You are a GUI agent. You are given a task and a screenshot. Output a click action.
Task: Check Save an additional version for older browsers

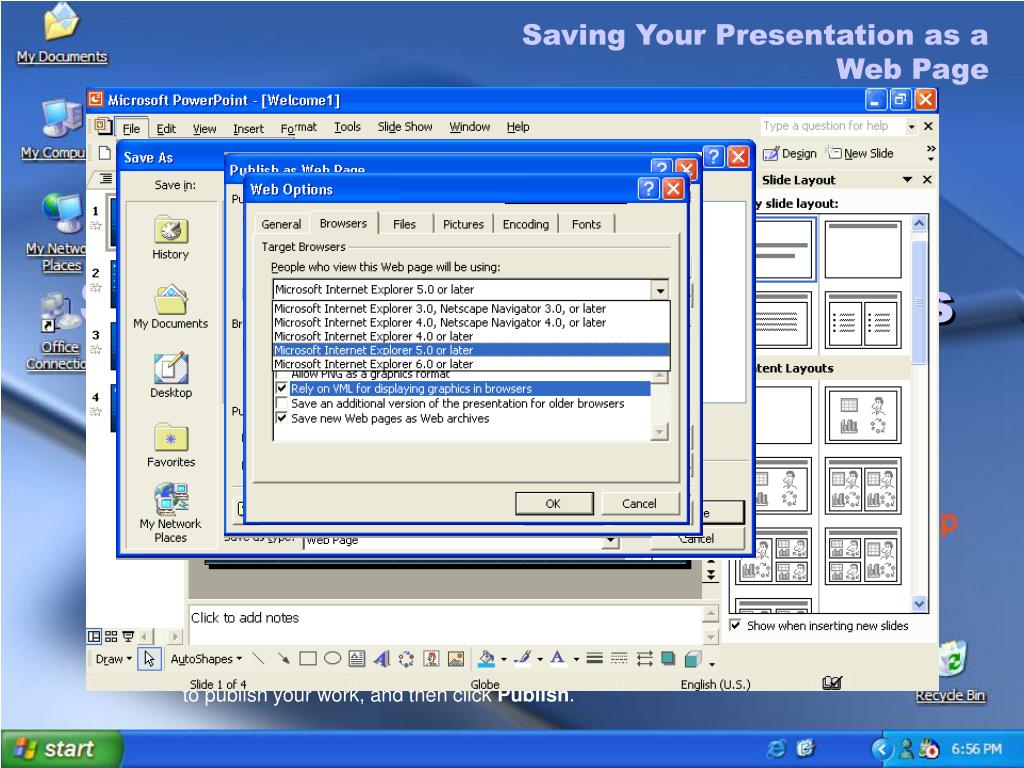coord(281,404)
